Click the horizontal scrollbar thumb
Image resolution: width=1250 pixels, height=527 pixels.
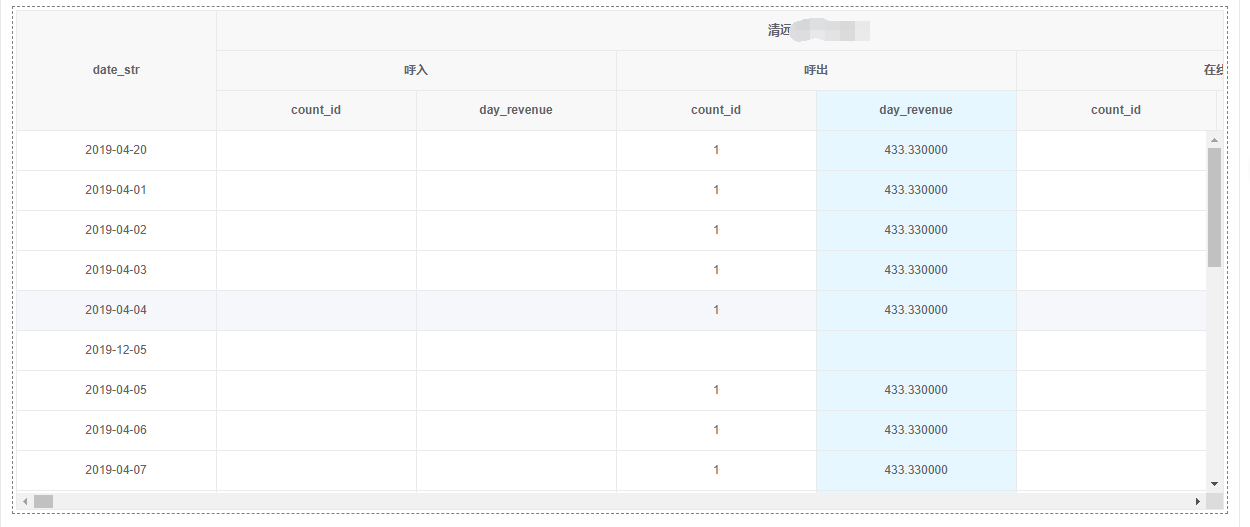43,500
